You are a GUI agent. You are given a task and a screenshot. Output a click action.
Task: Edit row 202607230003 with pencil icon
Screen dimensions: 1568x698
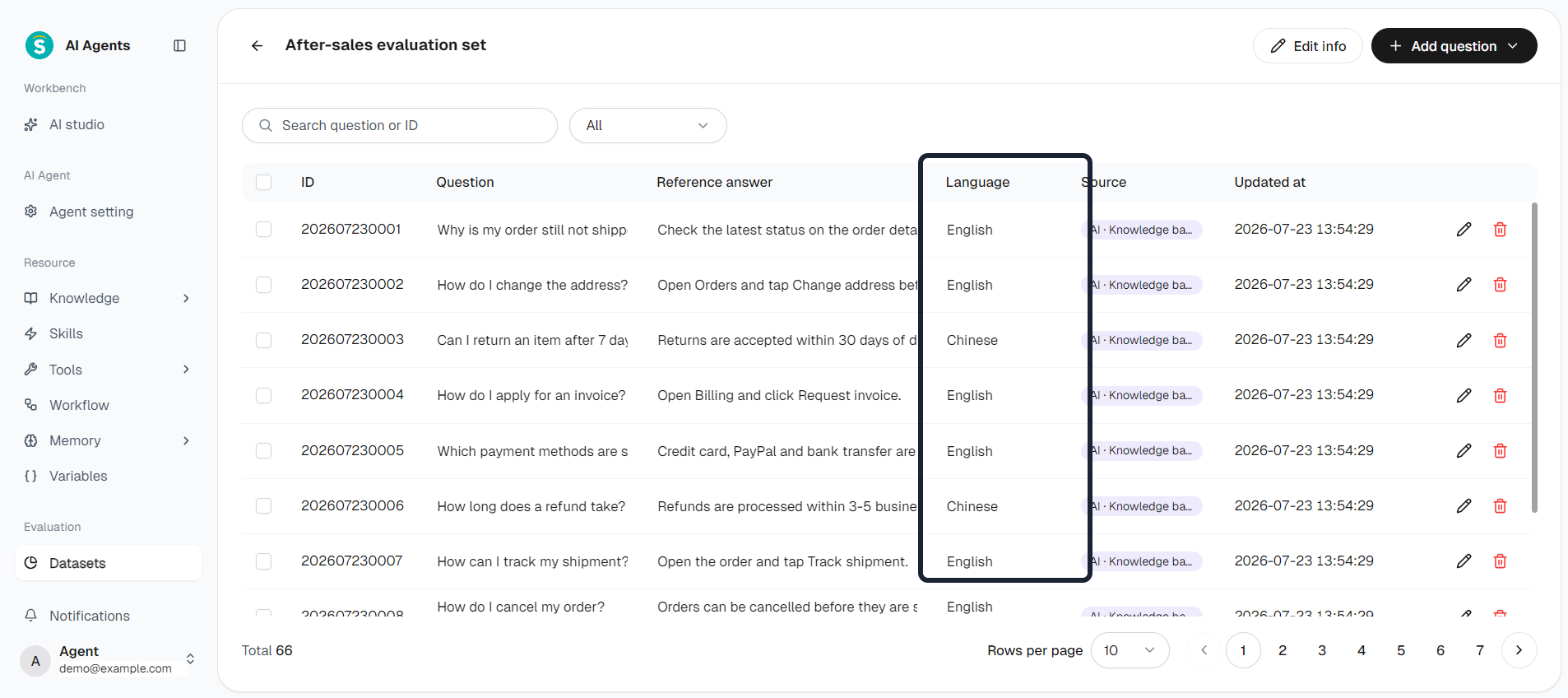pyautogui.click(x=1464, y=340)
